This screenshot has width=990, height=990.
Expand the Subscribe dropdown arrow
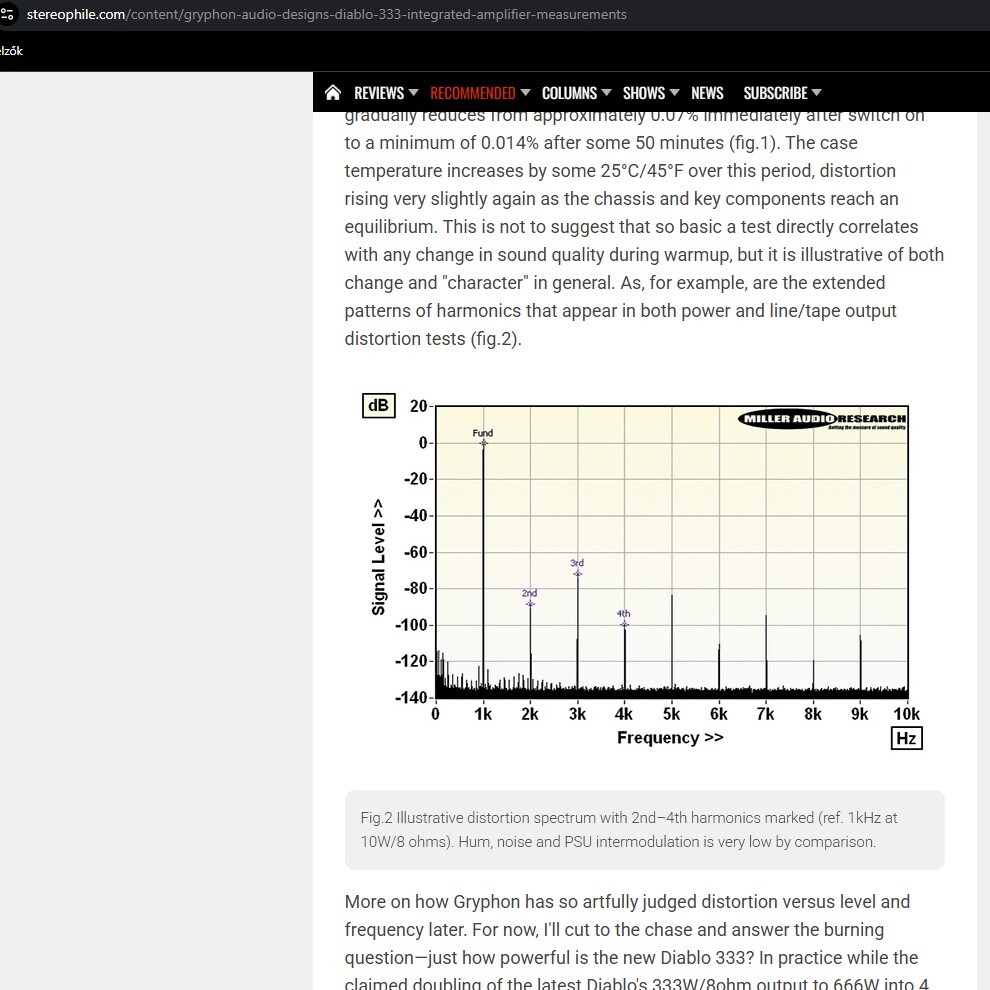[x=816, y=93]
